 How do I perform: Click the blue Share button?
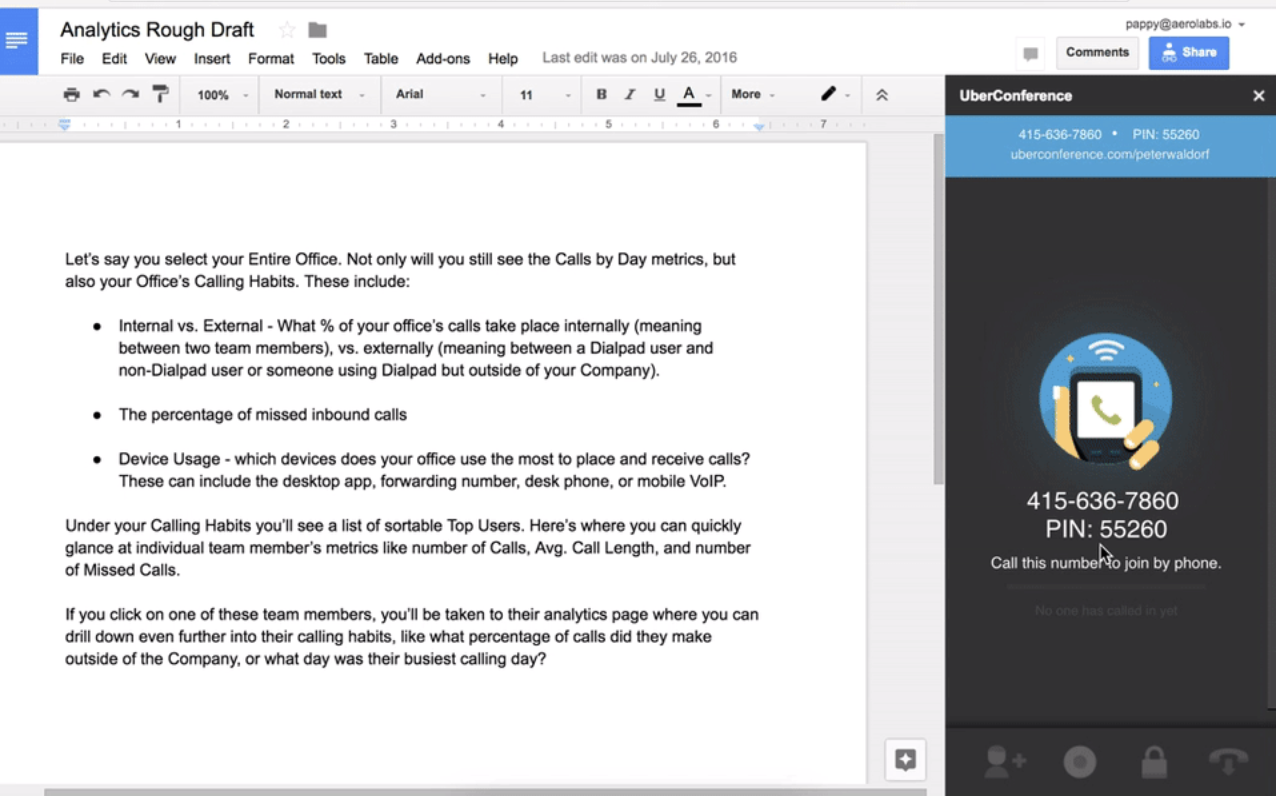tap(1189, 53)
